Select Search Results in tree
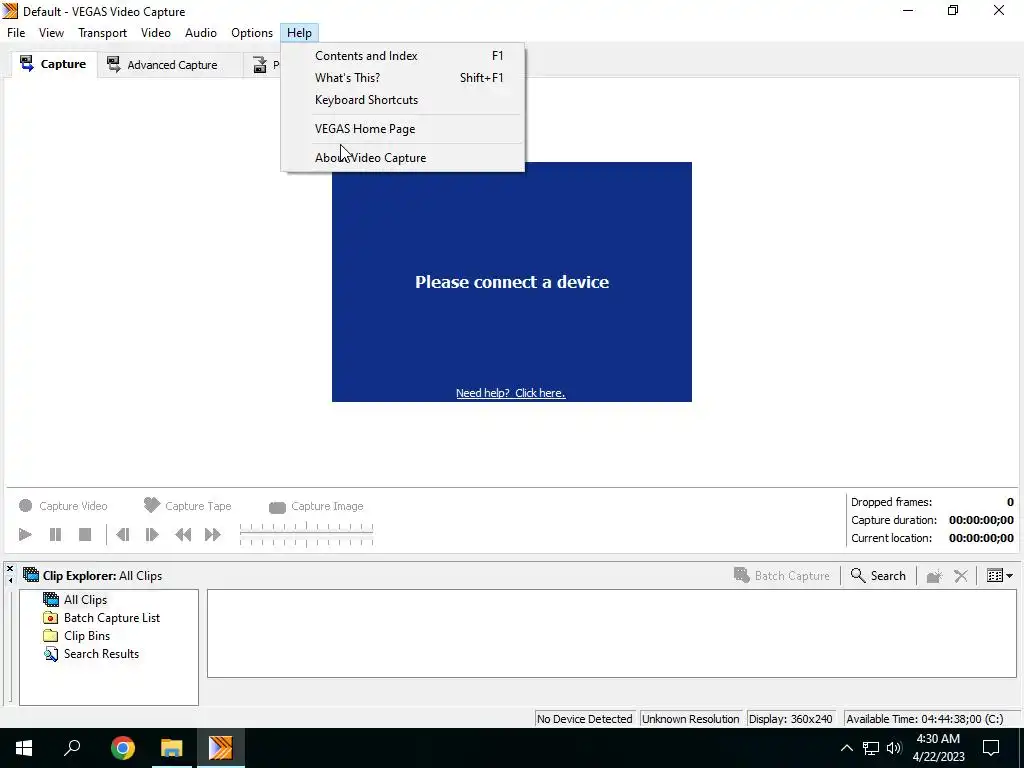Viewport: 1024px width, 768px height. tap(101, 654)
